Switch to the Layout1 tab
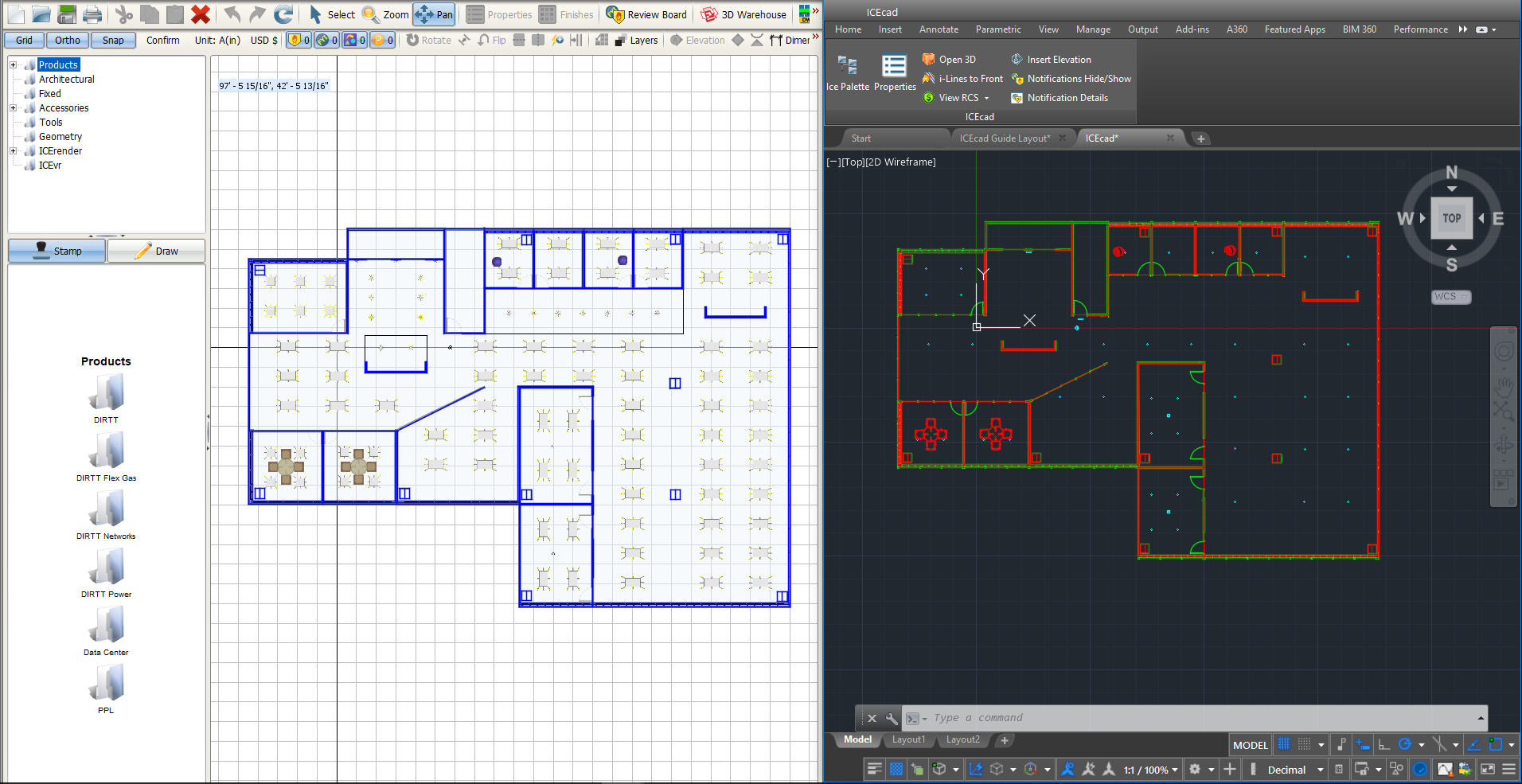 pos(908,739)
